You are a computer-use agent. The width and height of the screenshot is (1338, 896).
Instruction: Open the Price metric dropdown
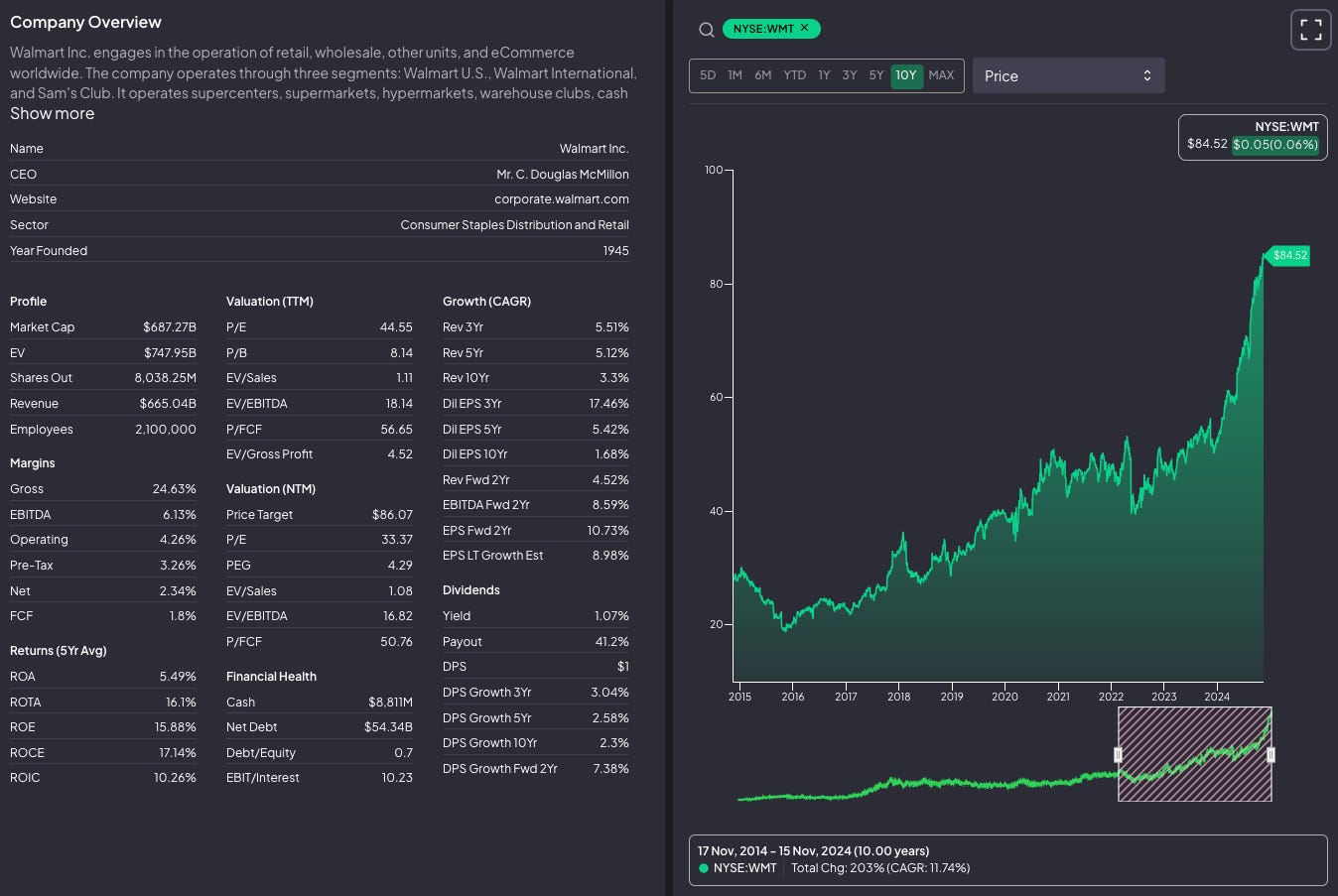pyautogui.click(x=1068, y=75)
